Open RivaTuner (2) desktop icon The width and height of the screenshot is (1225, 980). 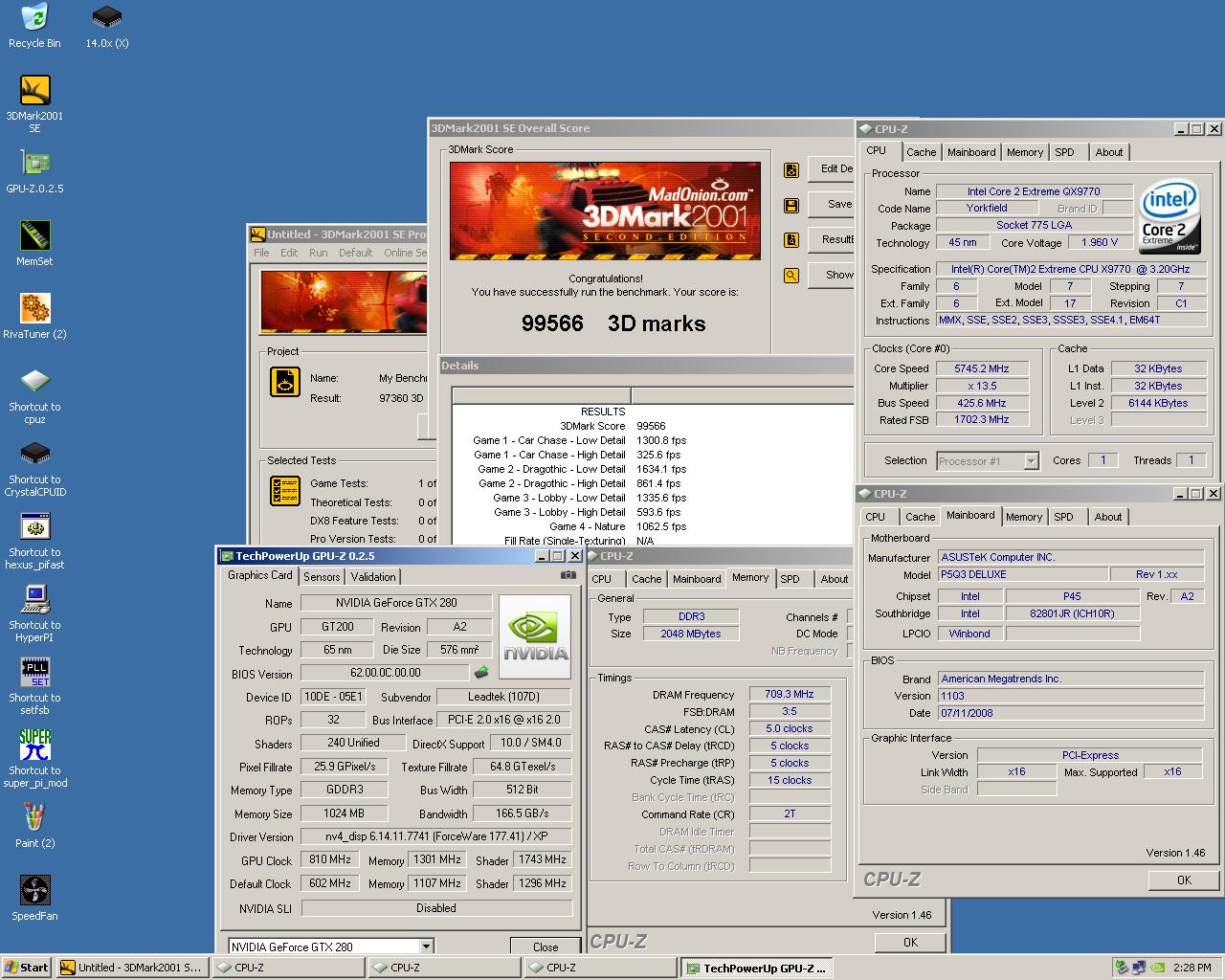click(34, 317)
